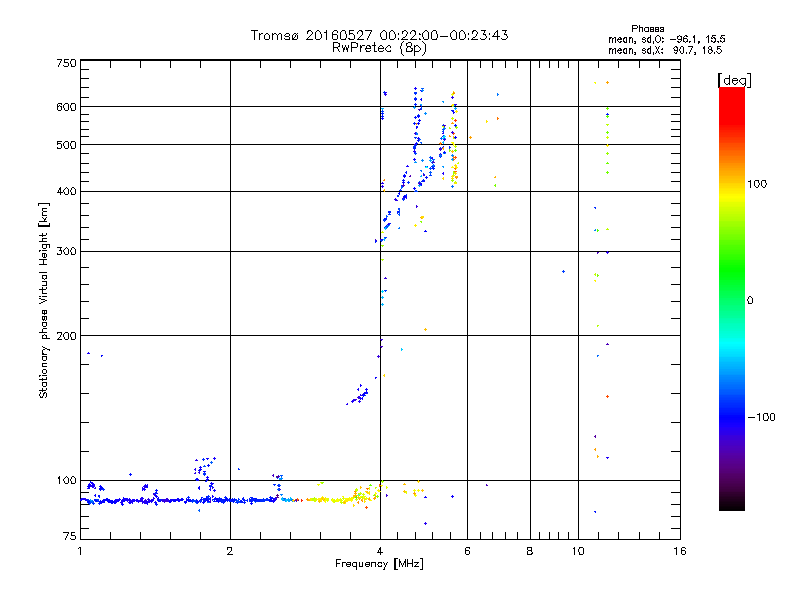Click the frequency axis '6' tick label

(467, 551)
